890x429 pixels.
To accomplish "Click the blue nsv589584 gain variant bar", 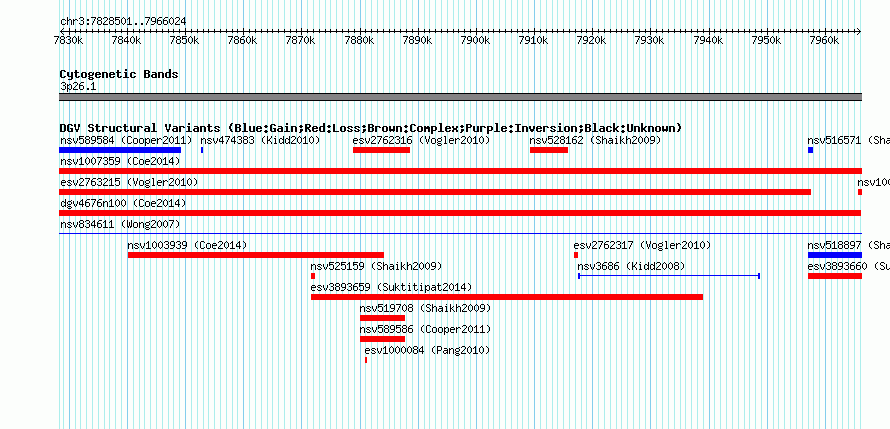I will (120, 150).
